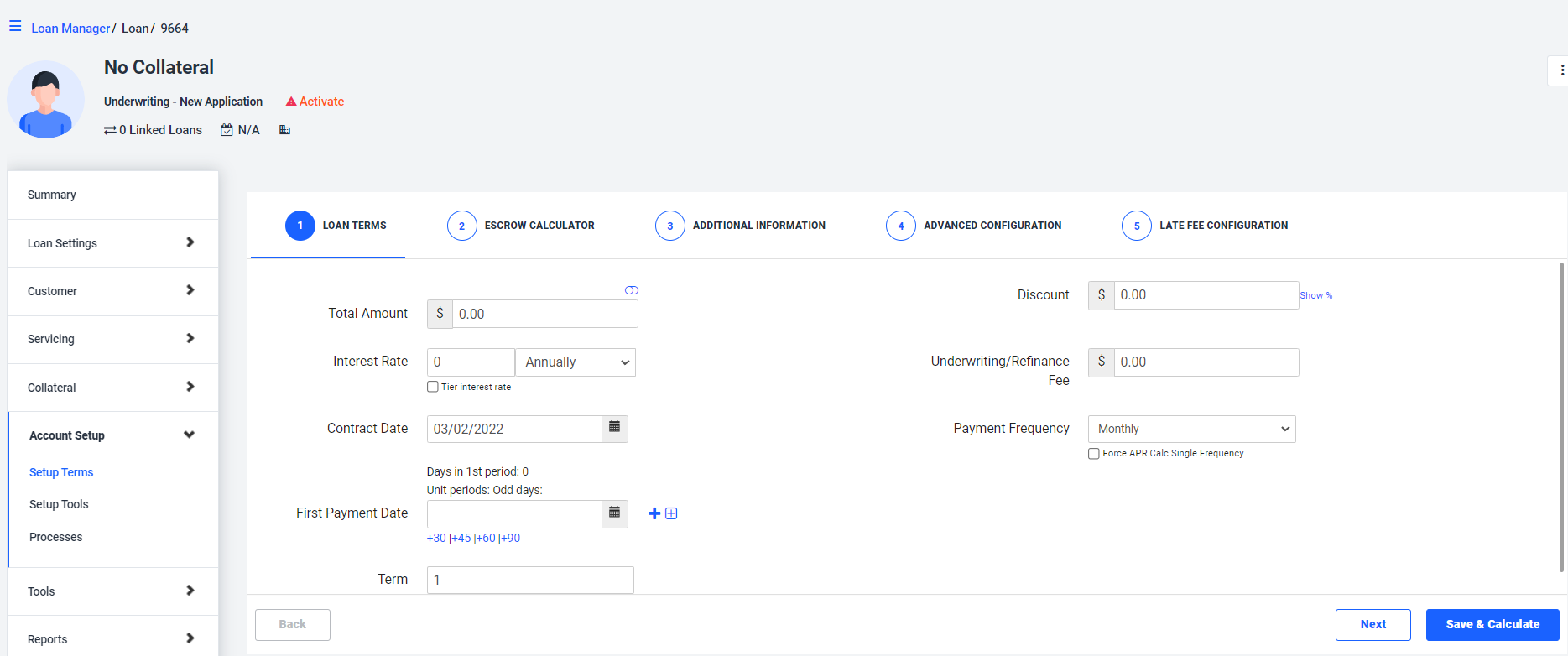Click the +90 days shortcut link
The height and width of the screenshot is (656, 1568).
tap(511, 538)
